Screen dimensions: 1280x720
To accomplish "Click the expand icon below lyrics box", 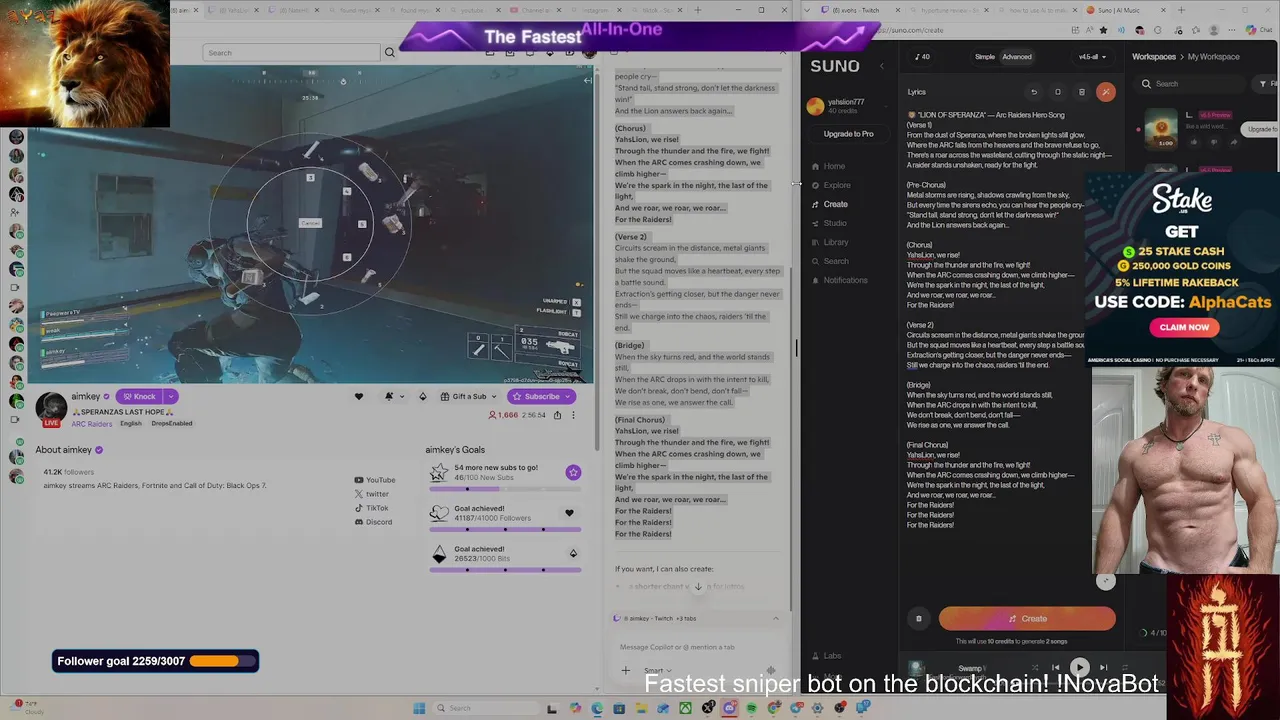I will pos(1105,581).
